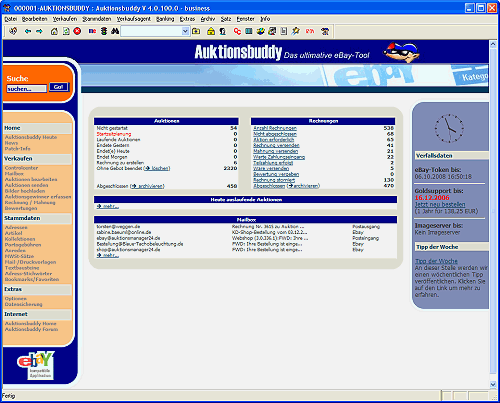This screenshot has height=403, width=500.
Task: Click 'Tipp der Woche' link
Action: (436, 261)
